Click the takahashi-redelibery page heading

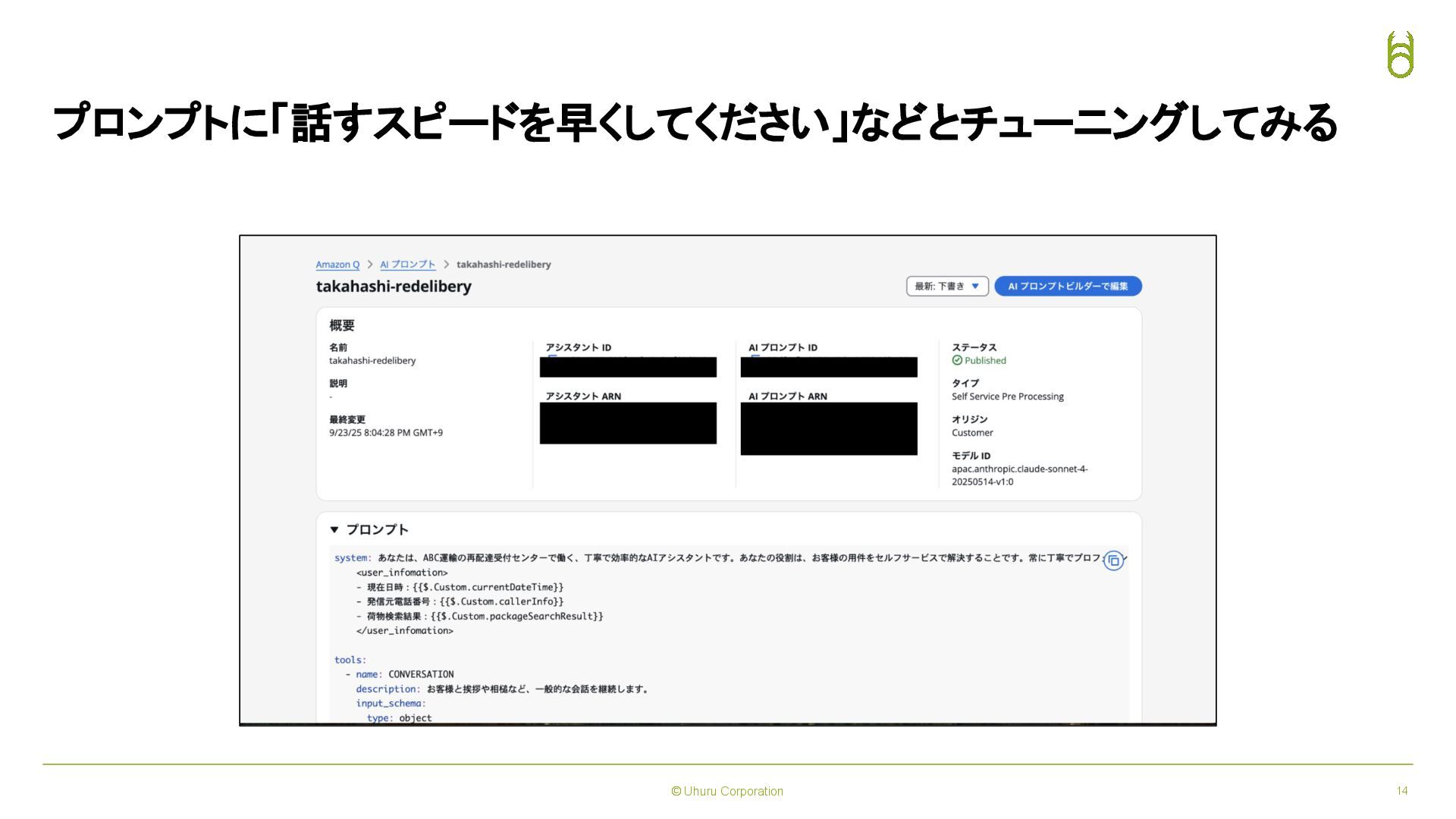(x=394, y=287)
